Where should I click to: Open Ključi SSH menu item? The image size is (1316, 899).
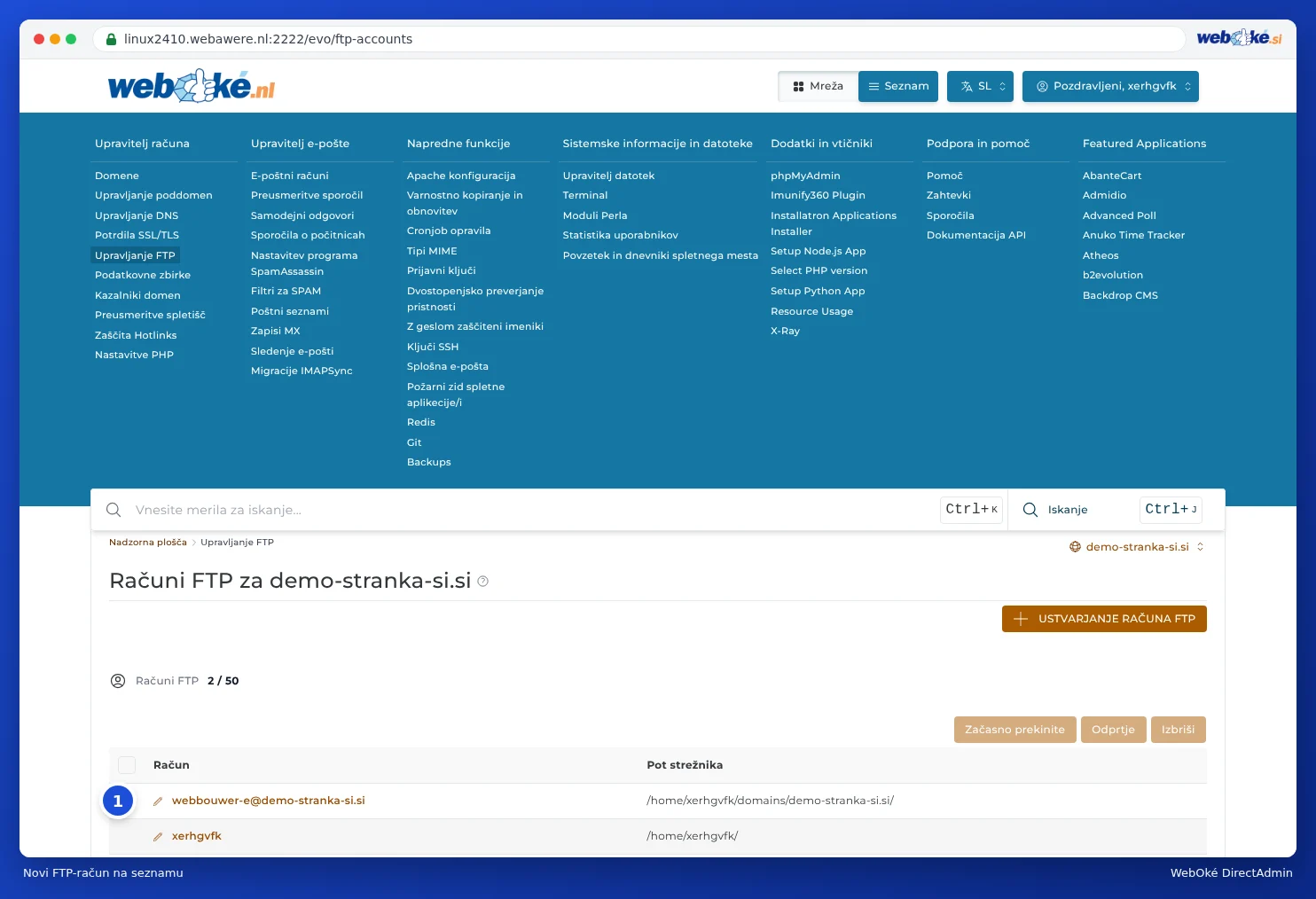433,347
